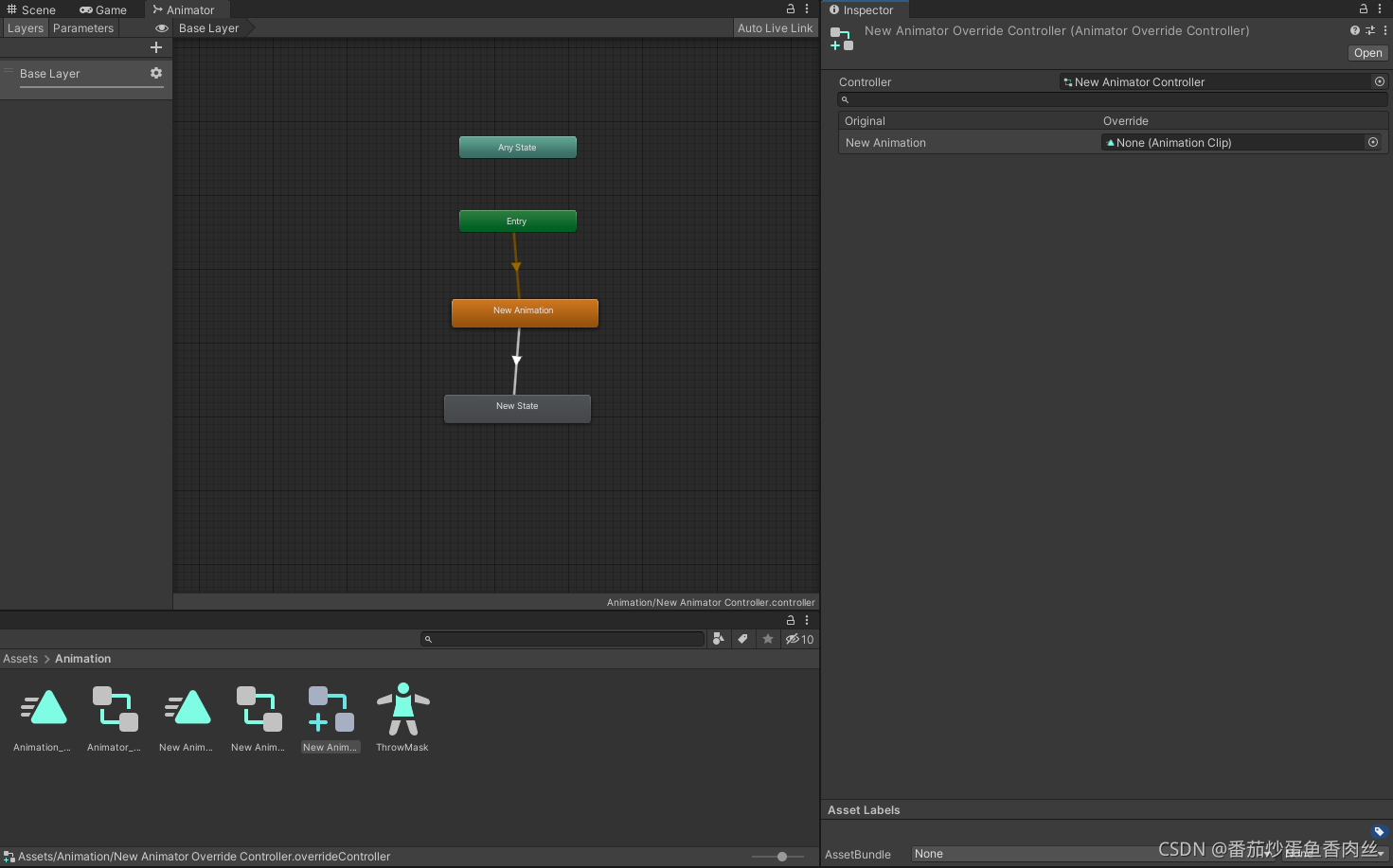
Task: Search by type icon in Project panel
Action: [x=719, y=639]
